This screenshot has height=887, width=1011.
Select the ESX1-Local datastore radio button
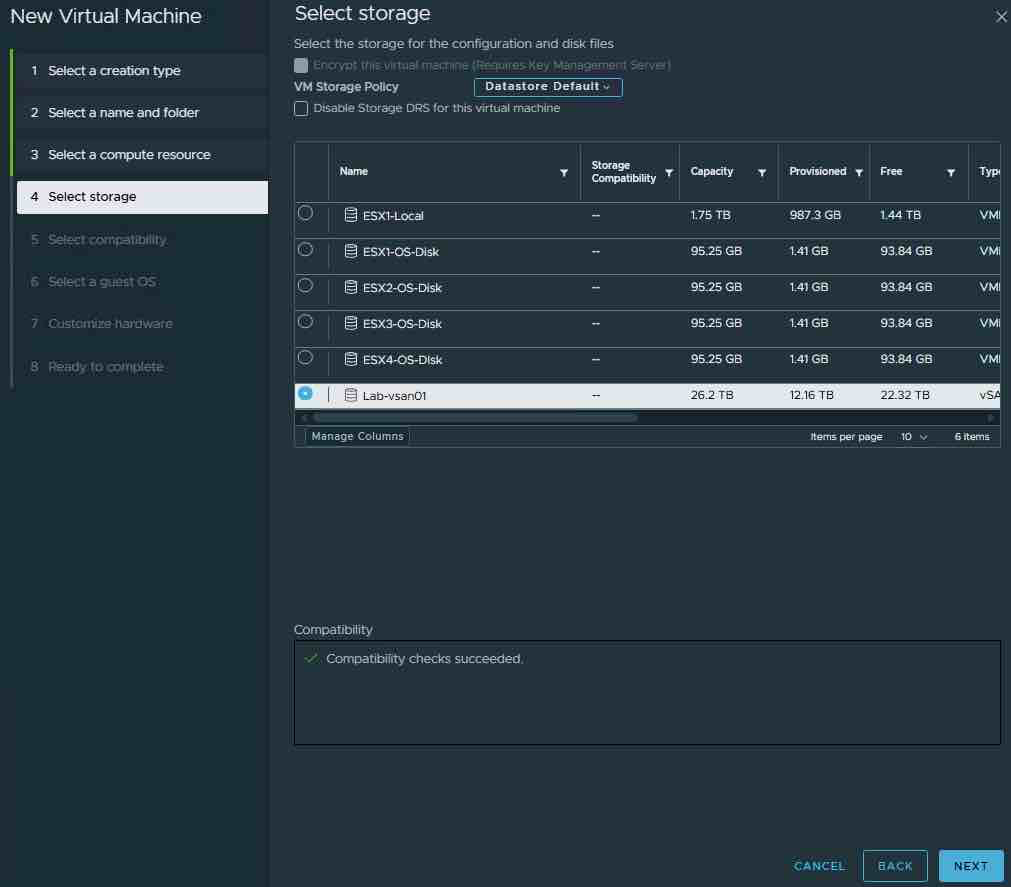(x=305, y=213)
